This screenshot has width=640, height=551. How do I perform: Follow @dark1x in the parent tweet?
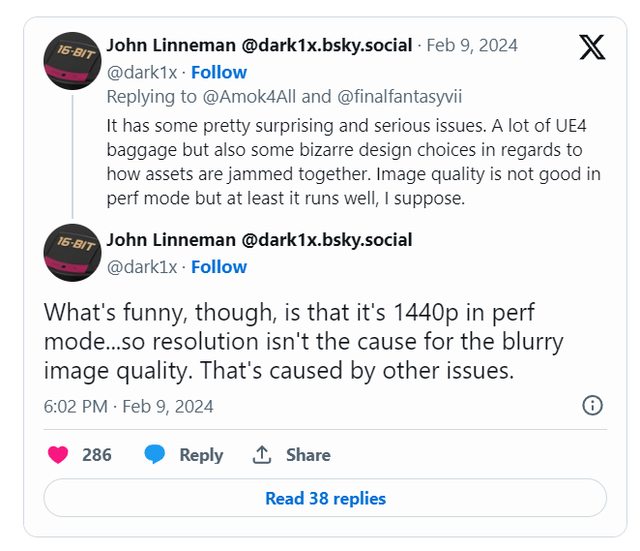[219, 73]
